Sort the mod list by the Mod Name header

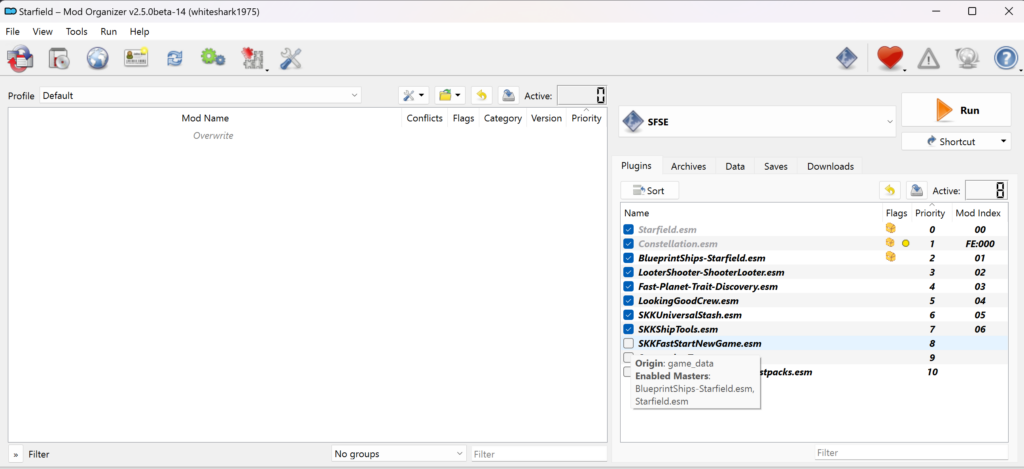coord(205,118)
